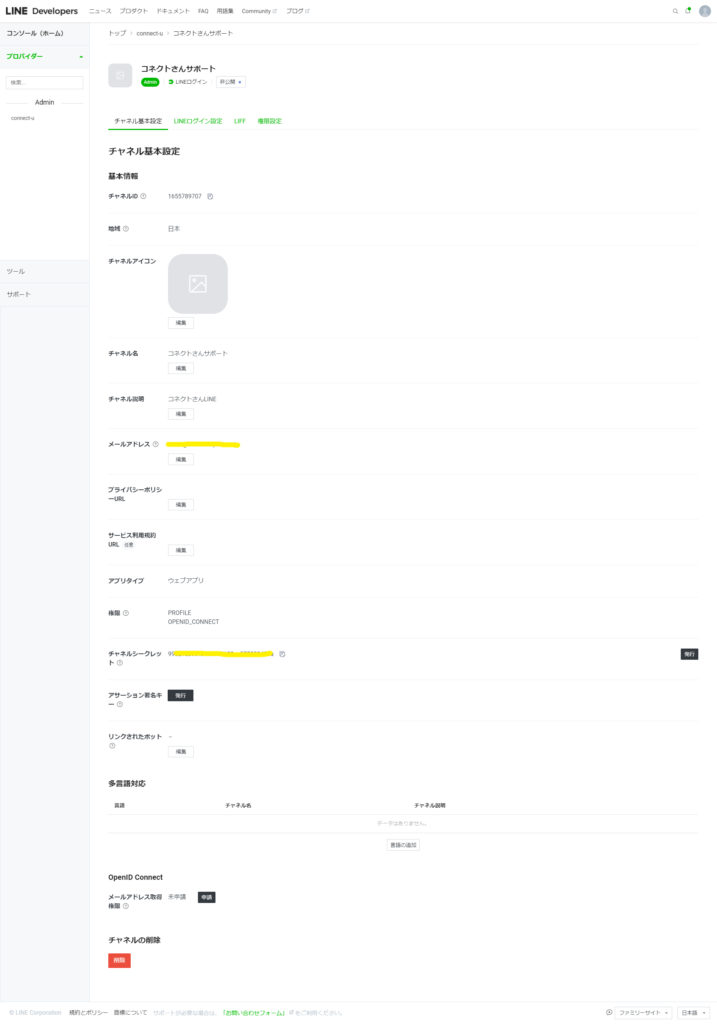This screenshot has width=717, height=1024.
Task: Switch to the LINEログイン設定 tab
Action: pyautogui.click(x=198, y=121)
